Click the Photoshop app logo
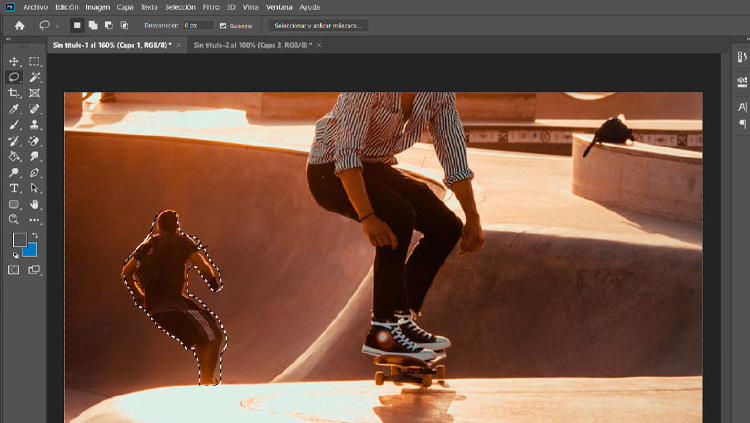Image resolution: width=750 pixels, height=423 pixels. click(x=10, y=7)
